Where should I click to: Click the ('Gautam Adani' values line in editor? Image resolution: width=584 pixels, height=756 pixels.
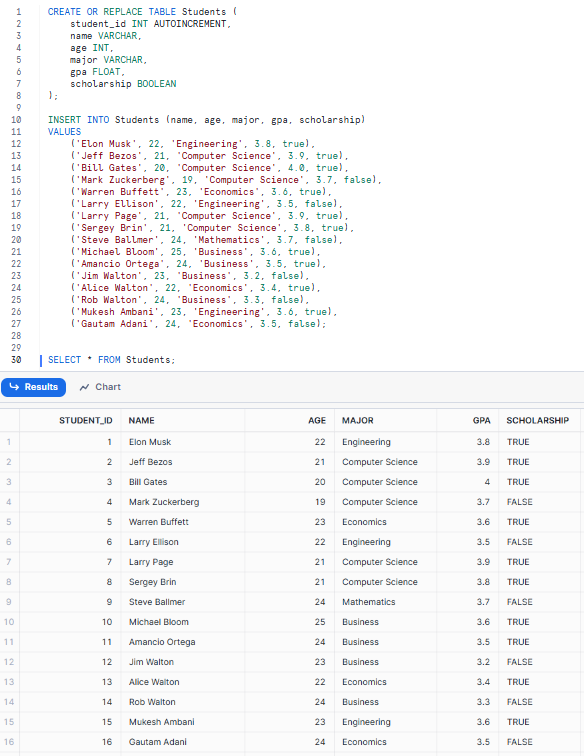pos(198,324)
